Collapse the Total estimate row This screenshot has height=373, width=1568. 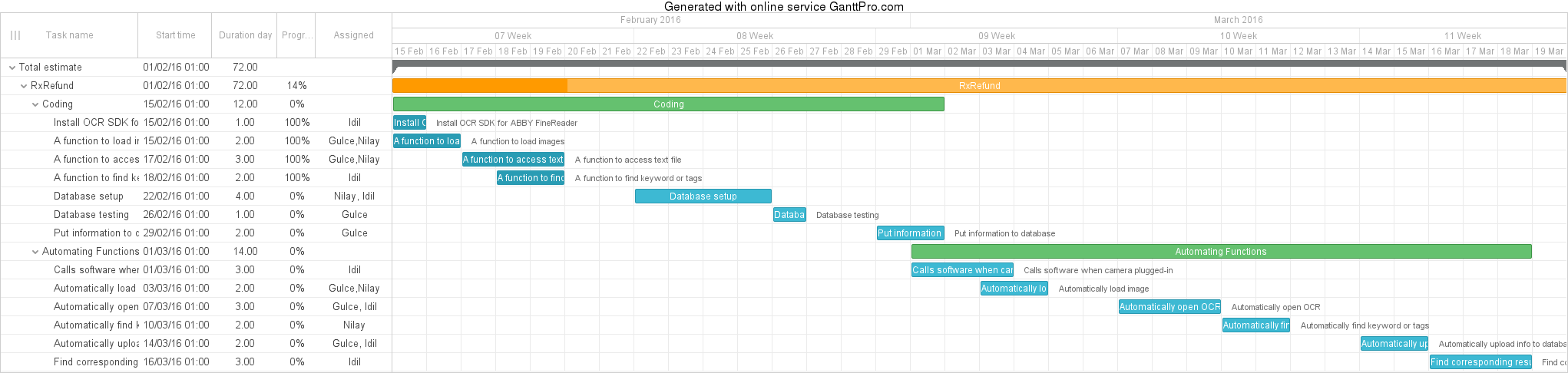coord(12,68)
